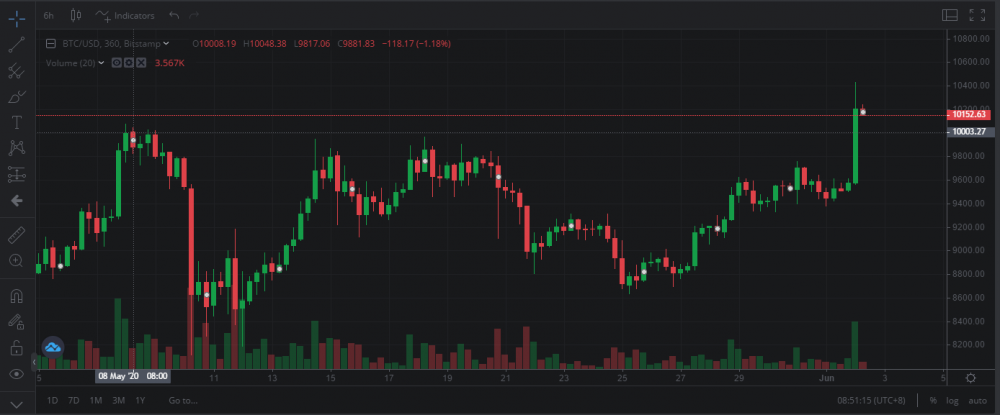Pick the text annotation tool
This screenshot has height=415, width=1000.
tap(17, 122)
